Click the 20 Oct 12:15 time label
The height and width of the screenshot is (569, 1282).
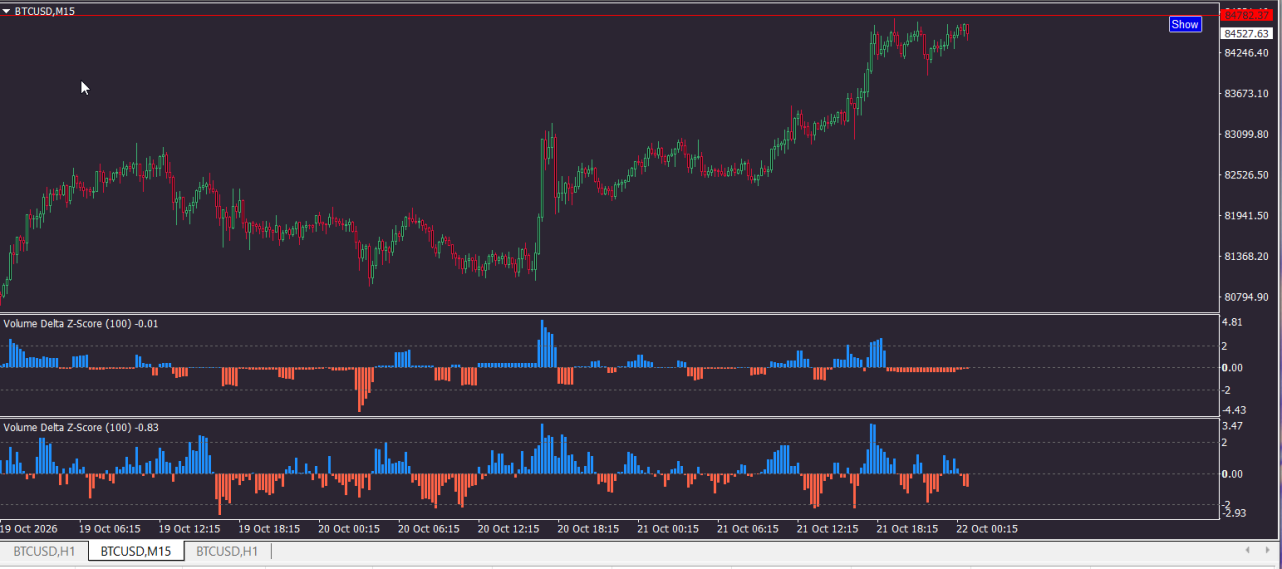click(509, 528)
